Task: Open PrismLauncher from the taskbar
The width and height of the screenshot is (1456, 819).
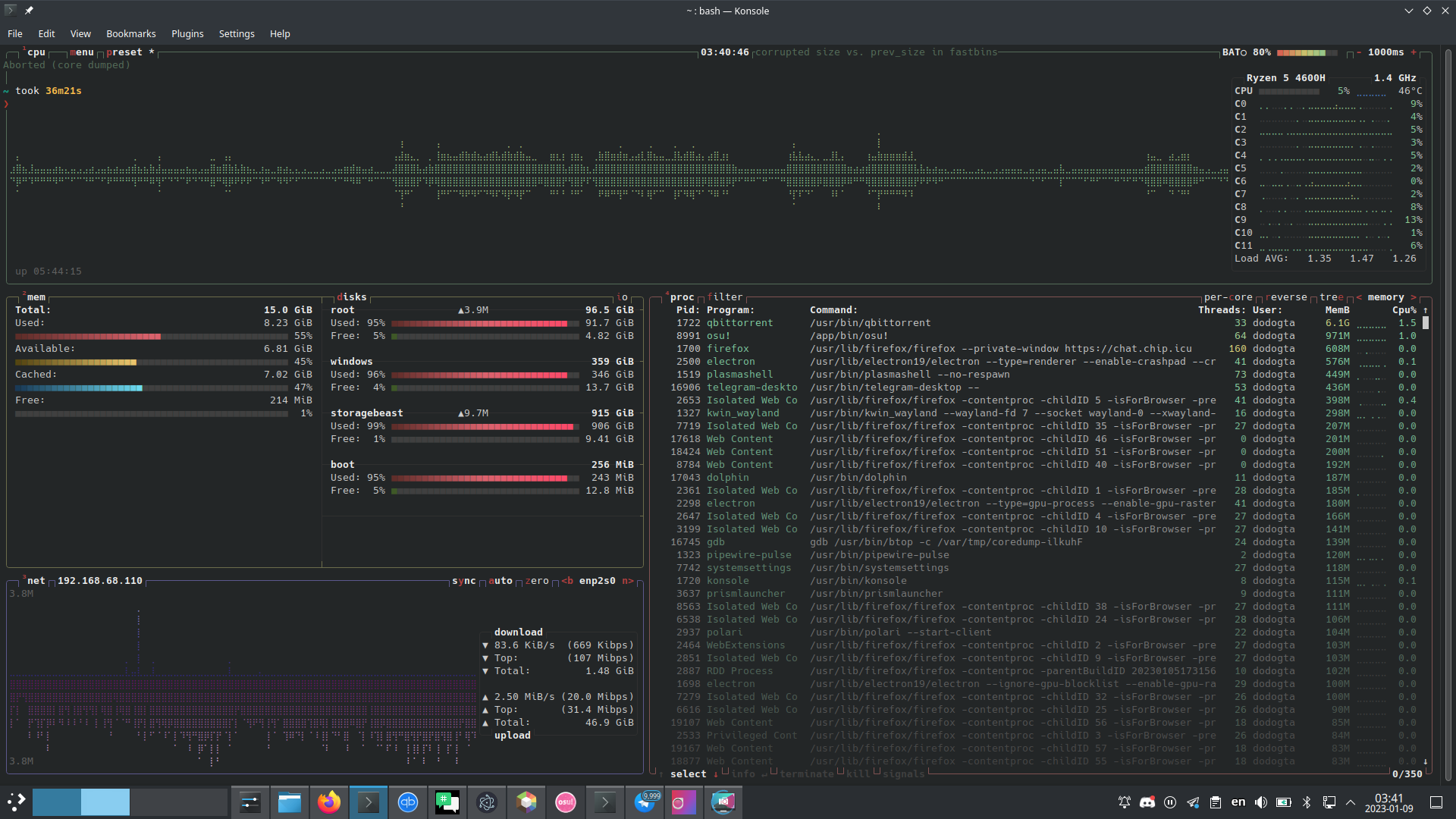Action: 526,802
